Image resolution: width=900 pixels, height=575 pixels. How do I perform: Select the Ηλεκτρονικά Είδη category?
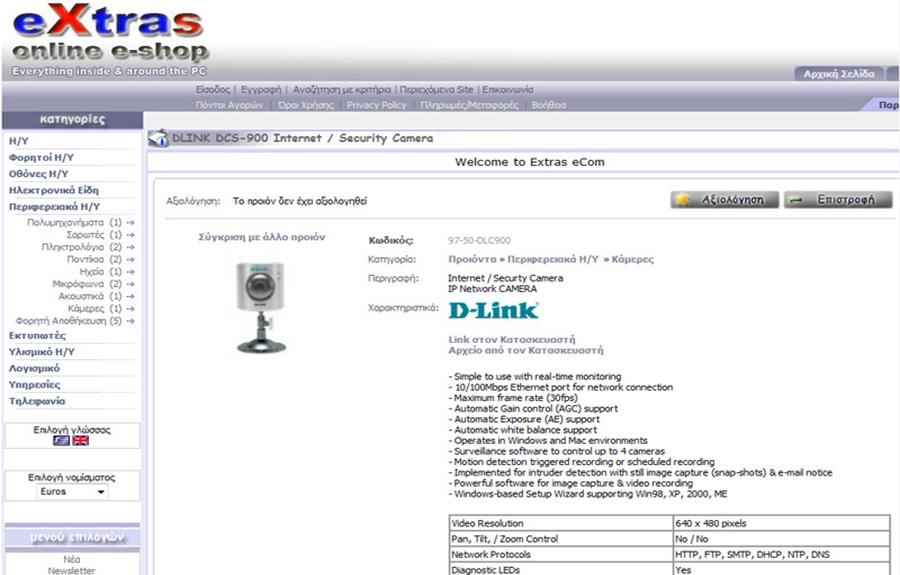point(53,190)
